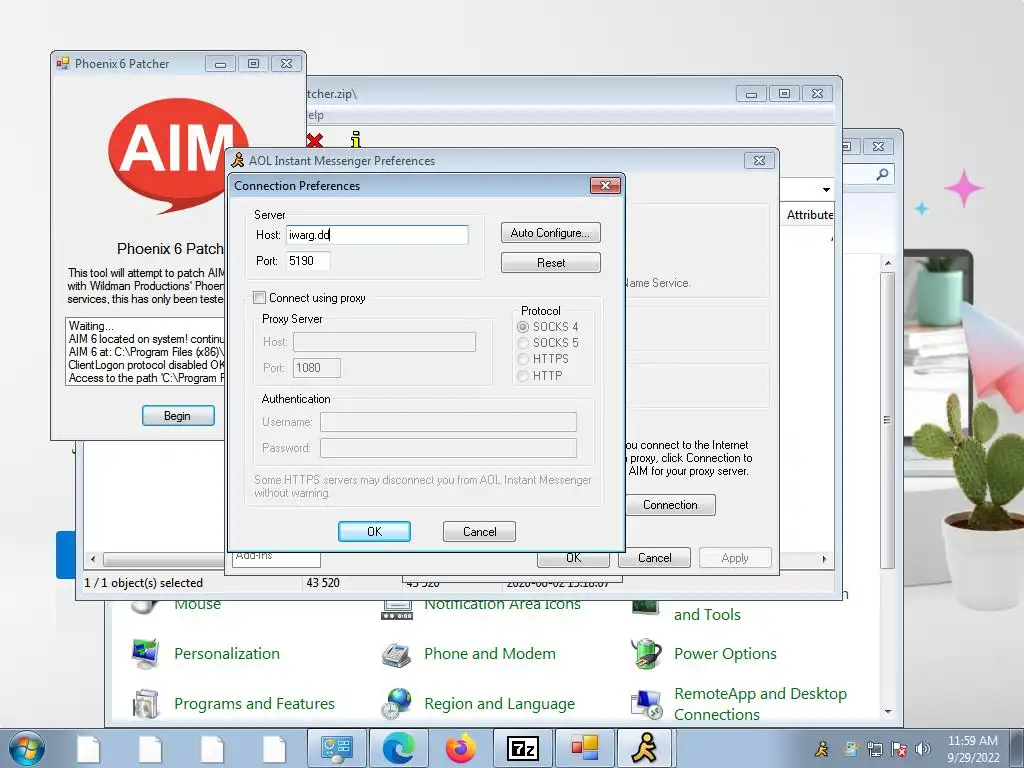
Task: Click Phoenix 6 Patcher title bar icon
Action: (63, 63)
